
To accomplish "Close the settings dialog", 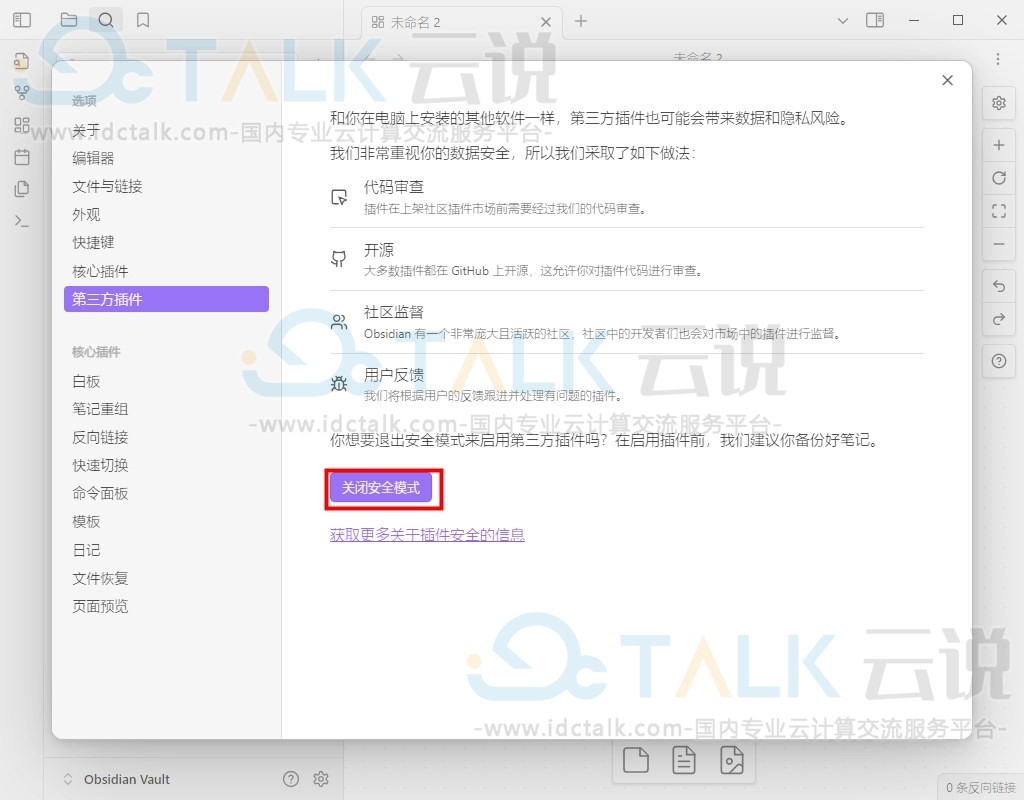I will [x=948, y=80].
